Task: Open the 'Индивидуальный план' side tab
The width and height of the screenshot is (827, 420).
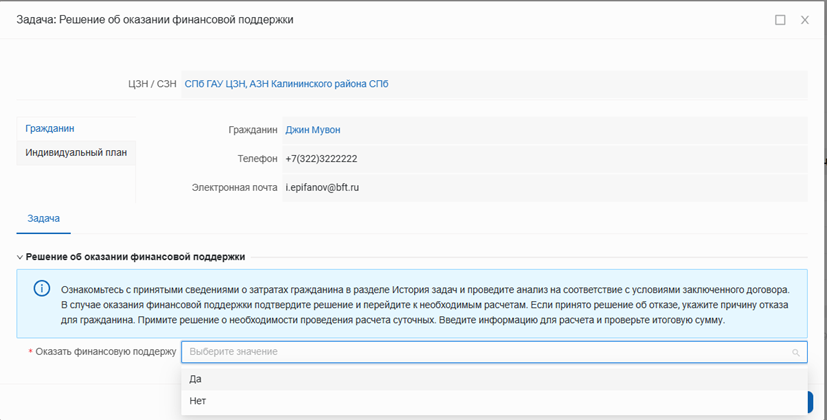Action: click(x=76, y=153)
